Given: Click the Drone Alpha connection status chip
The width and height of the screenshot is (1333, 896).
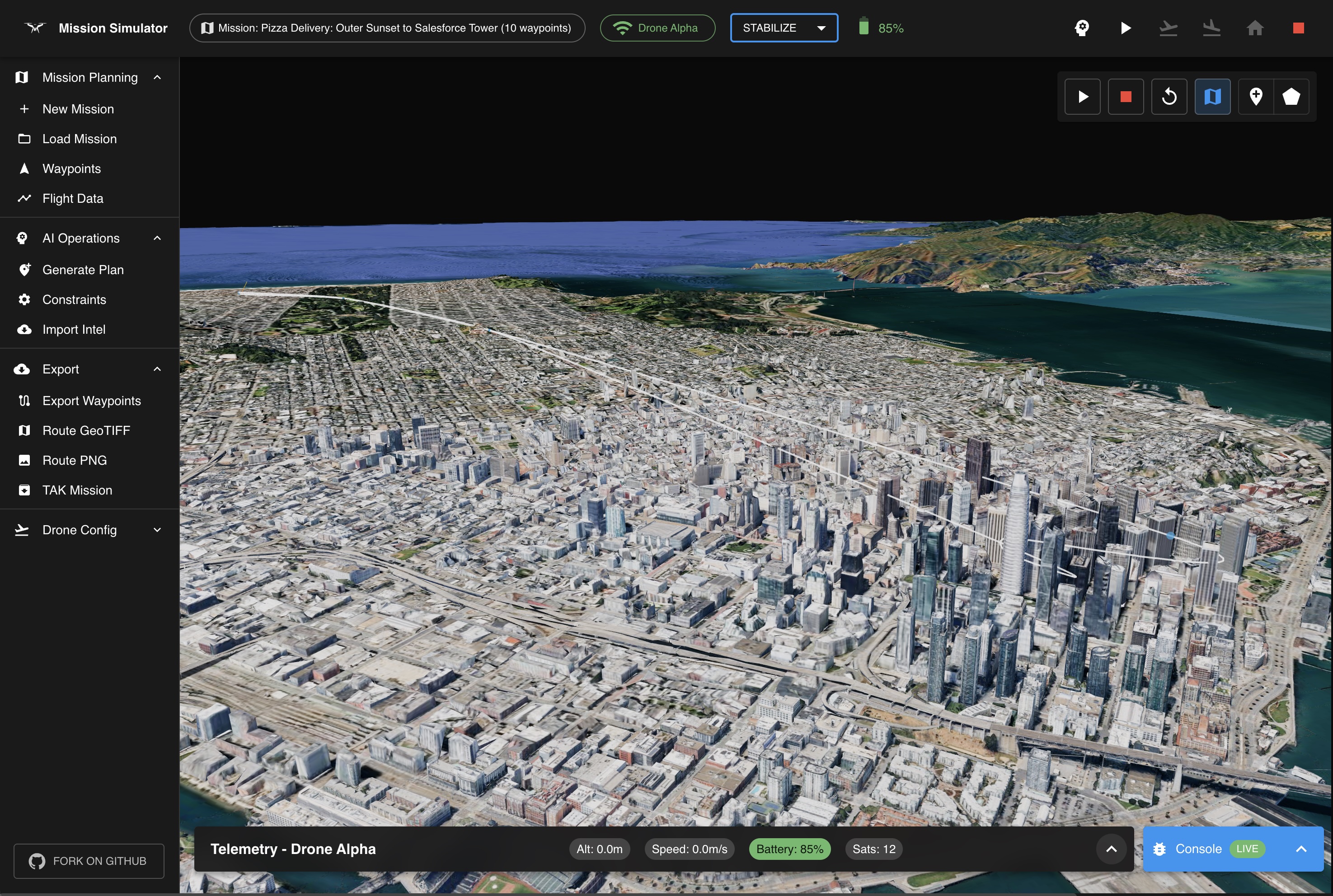Looking at the screenshot, I should [657, 28].
